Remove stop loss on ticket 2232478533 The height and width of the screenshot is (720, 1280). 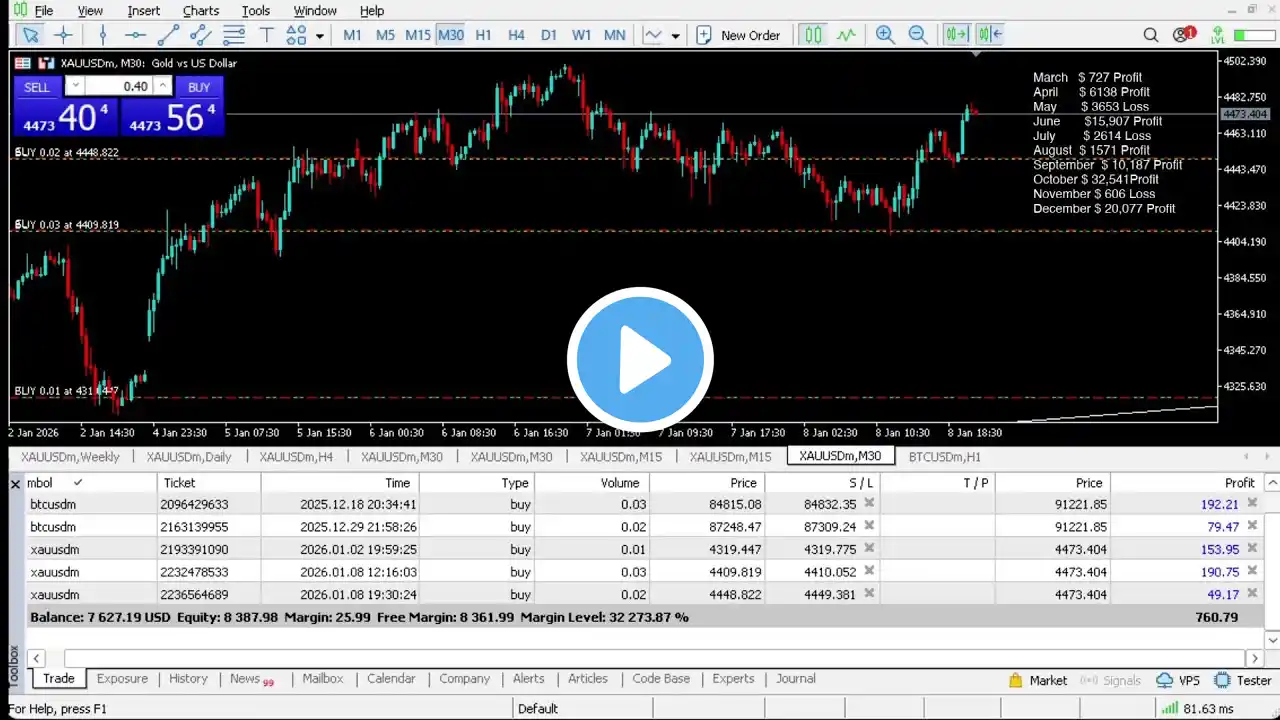[869, 572]
